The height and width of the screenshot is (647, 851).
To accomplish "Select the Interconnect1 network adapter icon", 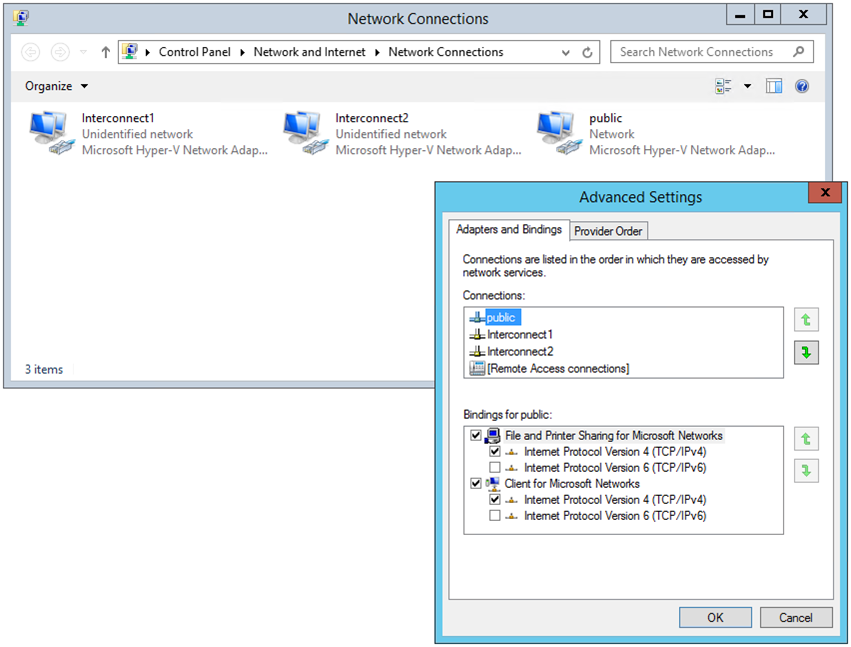I will pyautogui.click(x=51, y=134).
